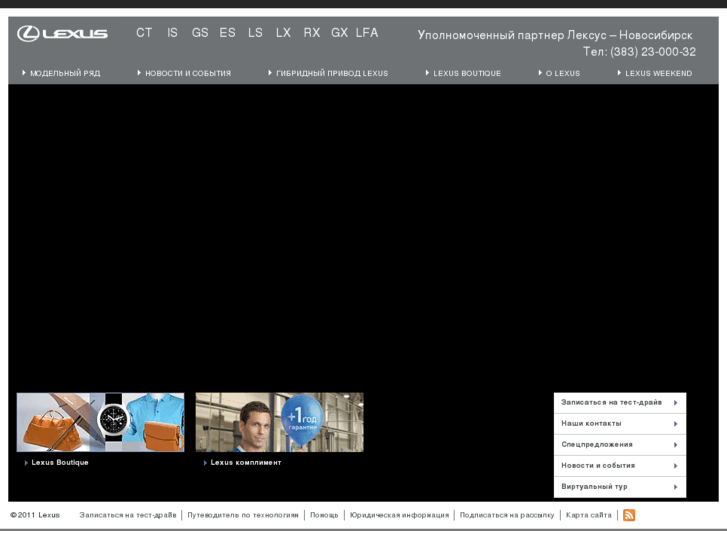
Task: Expand Новости и события in navigation bar
Action: tap(184, 73)
